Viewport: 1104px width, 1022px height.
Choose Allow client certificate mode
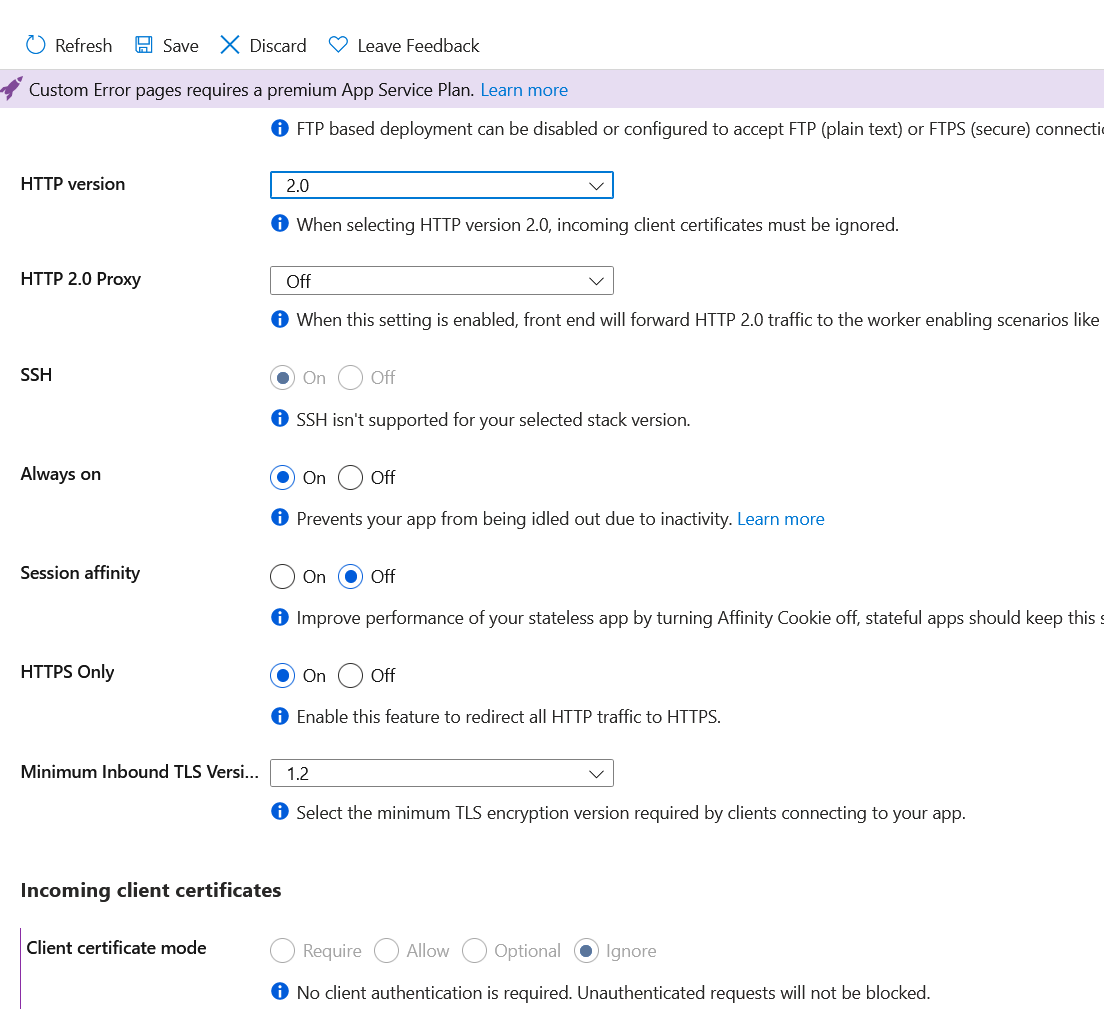386,950
